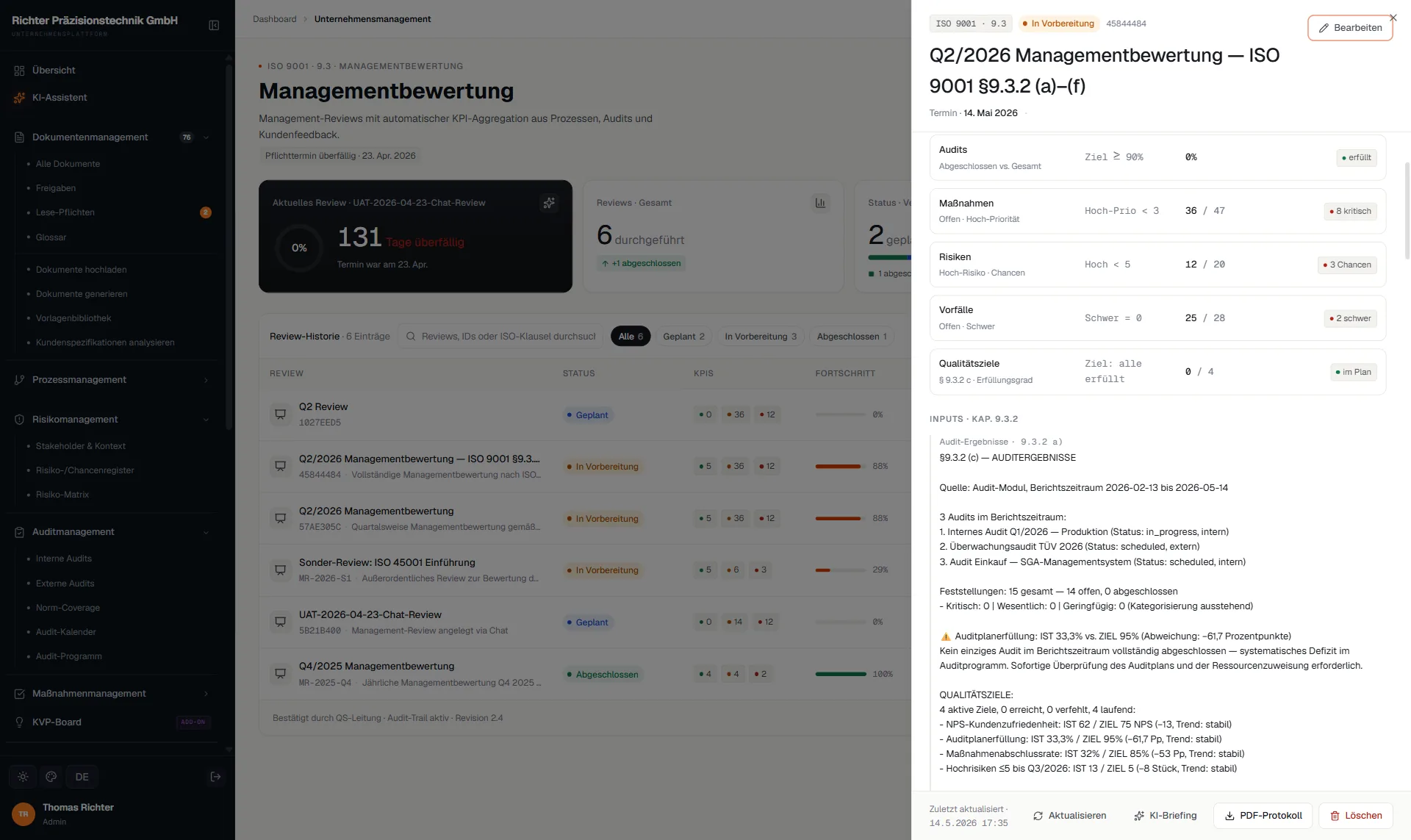Click the Bearbeiten button
Screen dimensions: 1411x840
coord(1350,28)
